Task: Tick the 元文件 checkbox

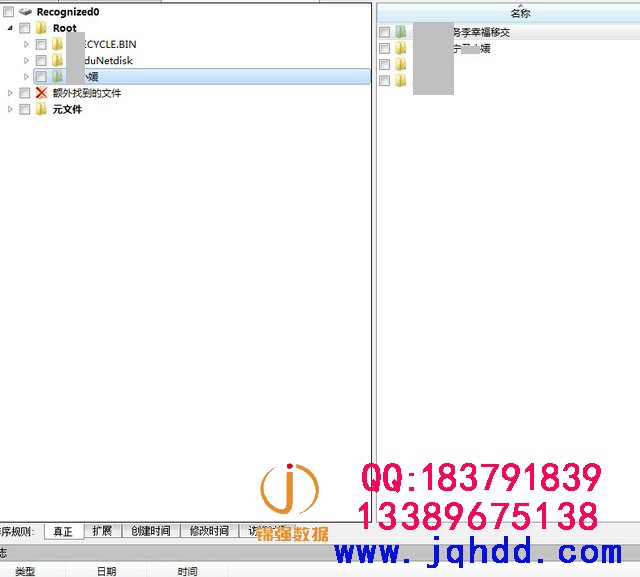Action: (x=24, y=109)
